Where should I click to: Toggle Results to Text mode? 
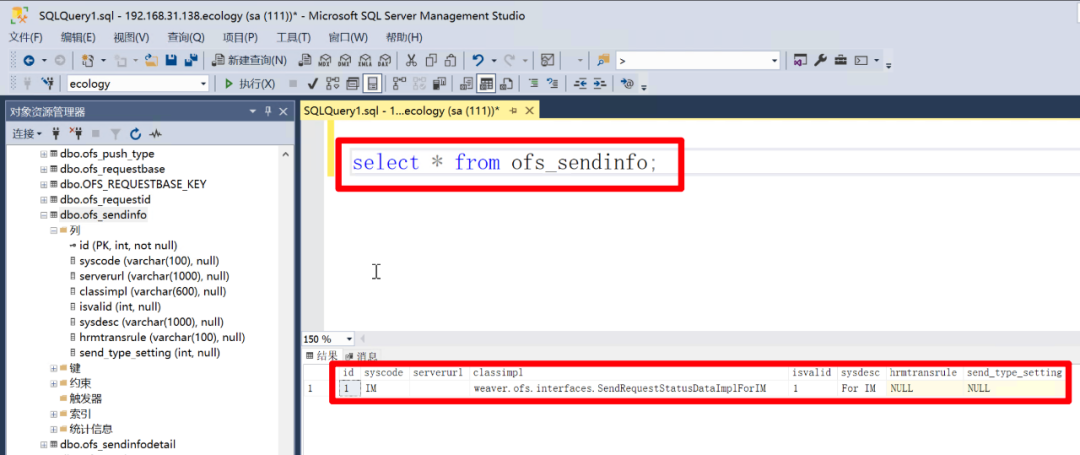466,83
